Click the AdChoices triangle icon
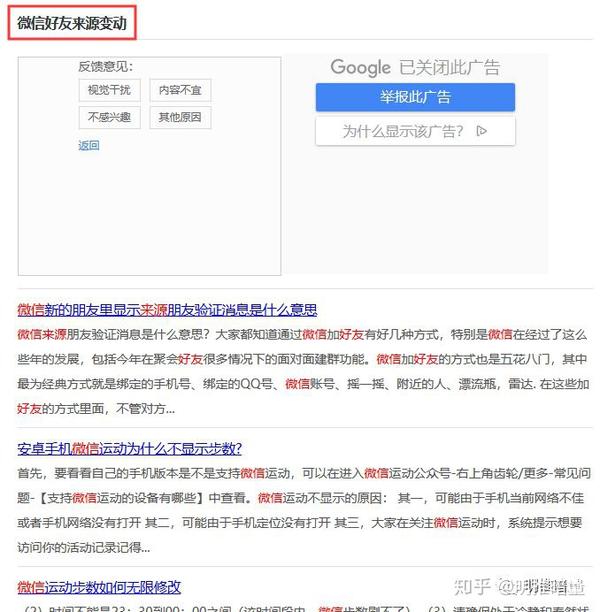 [x=481, y=131]
